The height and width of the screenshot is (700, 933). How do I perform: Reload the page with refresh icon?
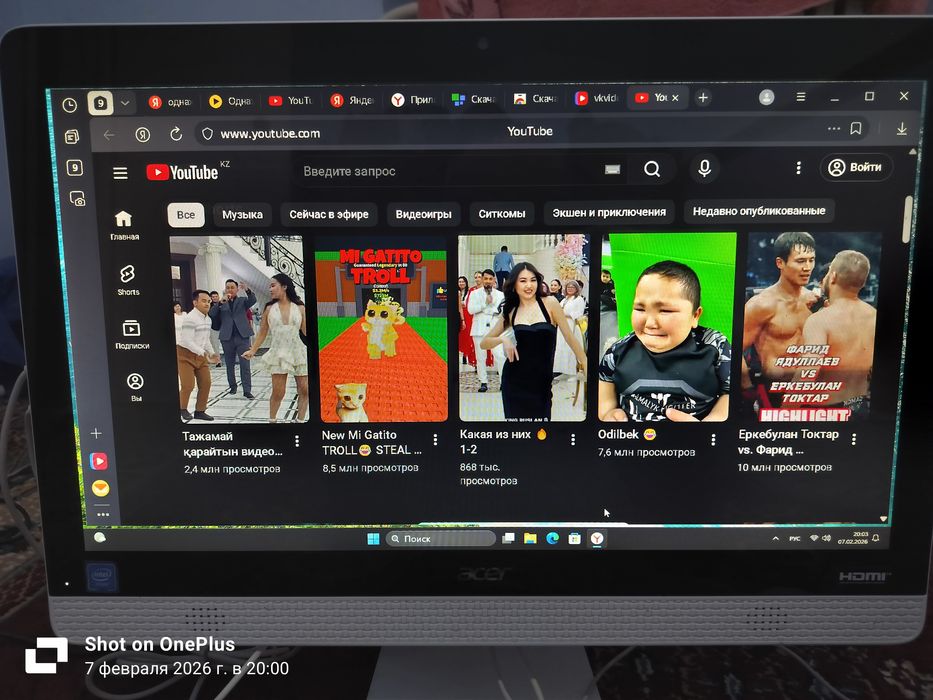click(176, 134)
